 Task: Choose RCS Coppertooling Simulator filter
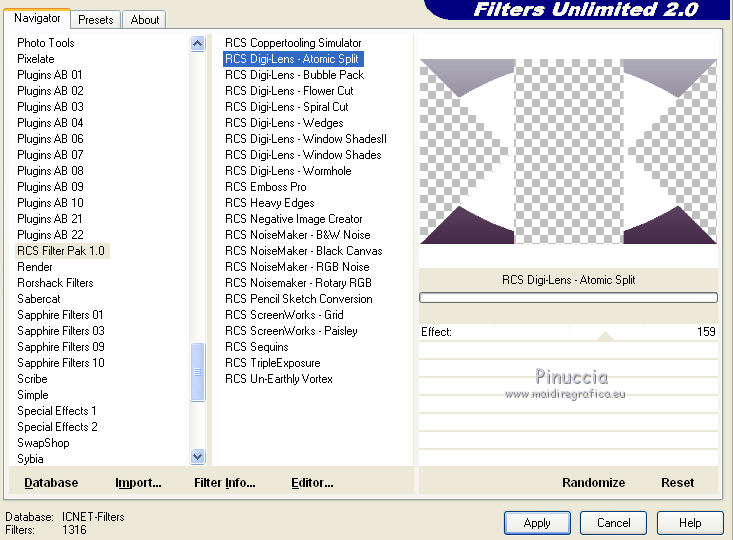pyautogui.click(x=293, y=43)
